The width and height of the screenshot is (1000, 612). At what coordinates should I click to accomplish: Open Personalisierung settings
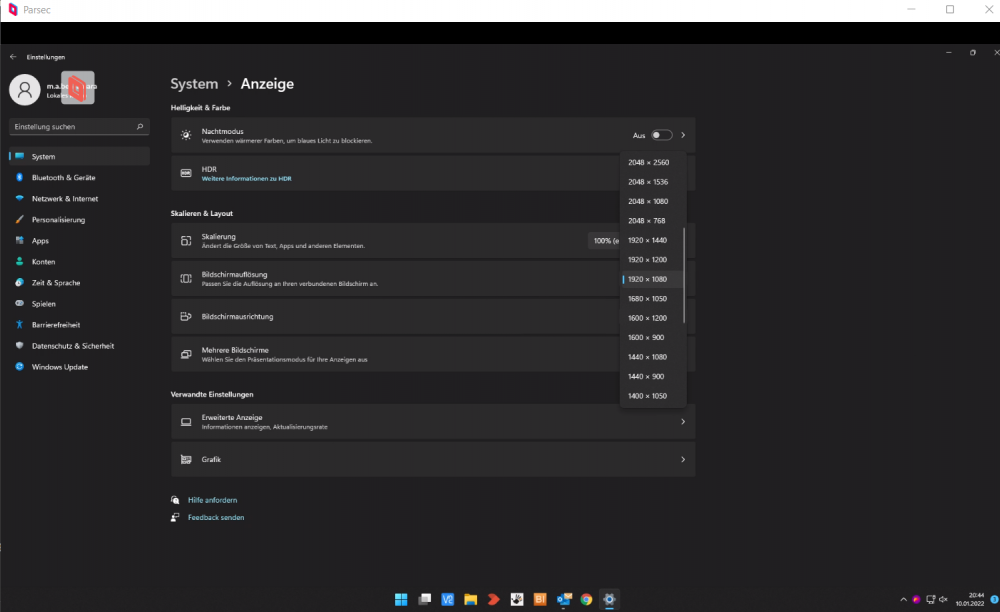[80, 219]
